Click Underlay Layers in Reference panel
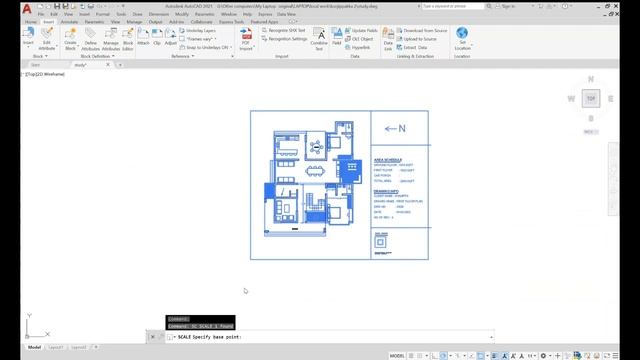The width and height of the screenshot is (640, 360). pos(198,31)
